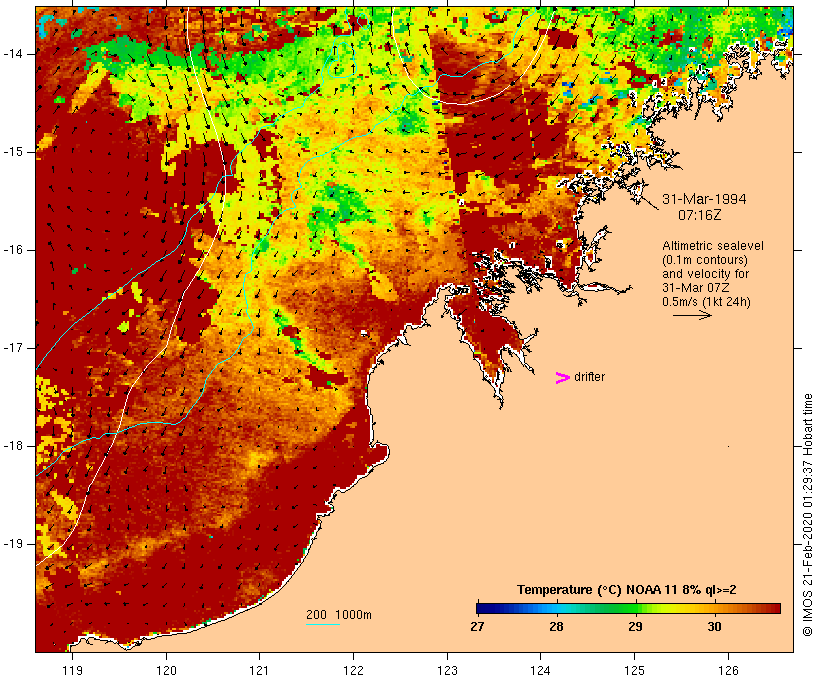The image size is (820, 680).
Task: Click the time label '07:16Z'
Action: [x=700, y=215]
